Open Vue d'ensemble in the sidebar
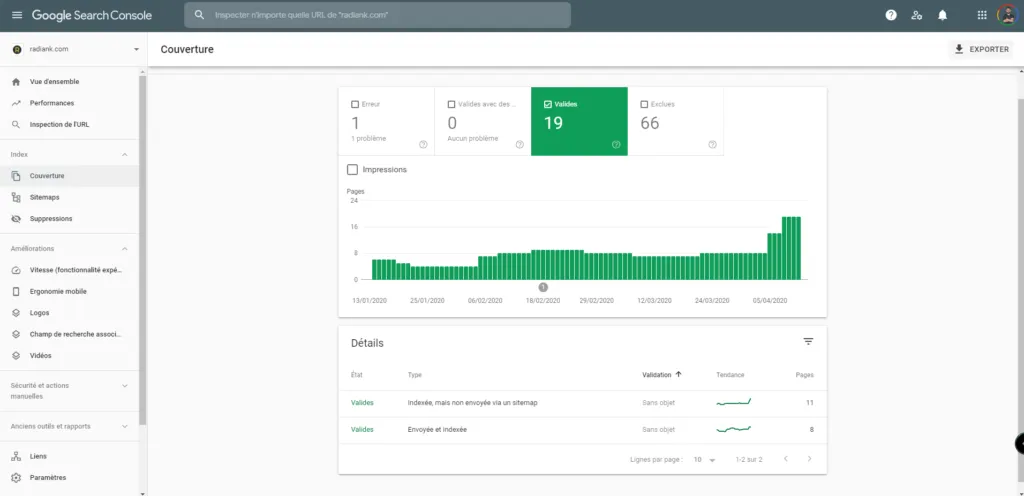The width and height of the screenshot is (1024, 496). 69,82
